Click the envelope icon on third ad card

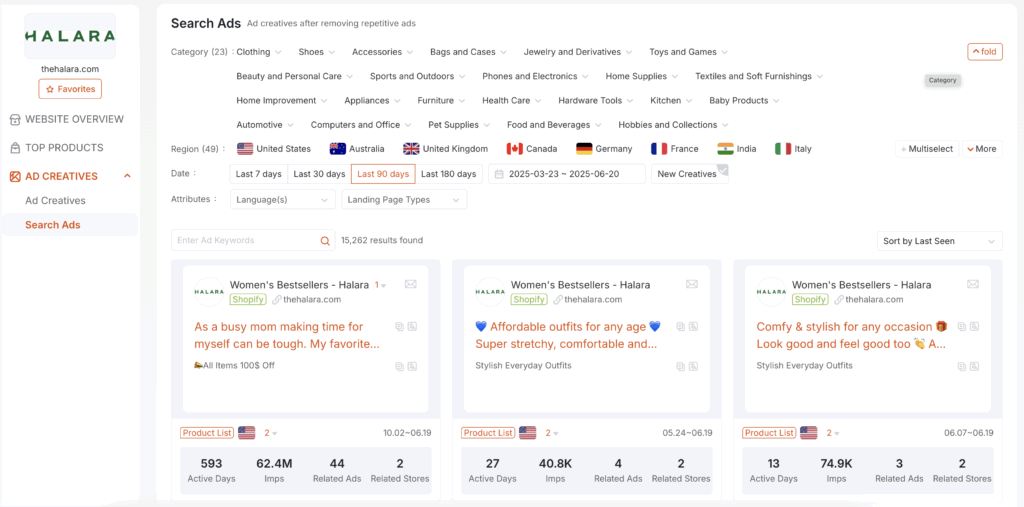[x=973, y=284]
